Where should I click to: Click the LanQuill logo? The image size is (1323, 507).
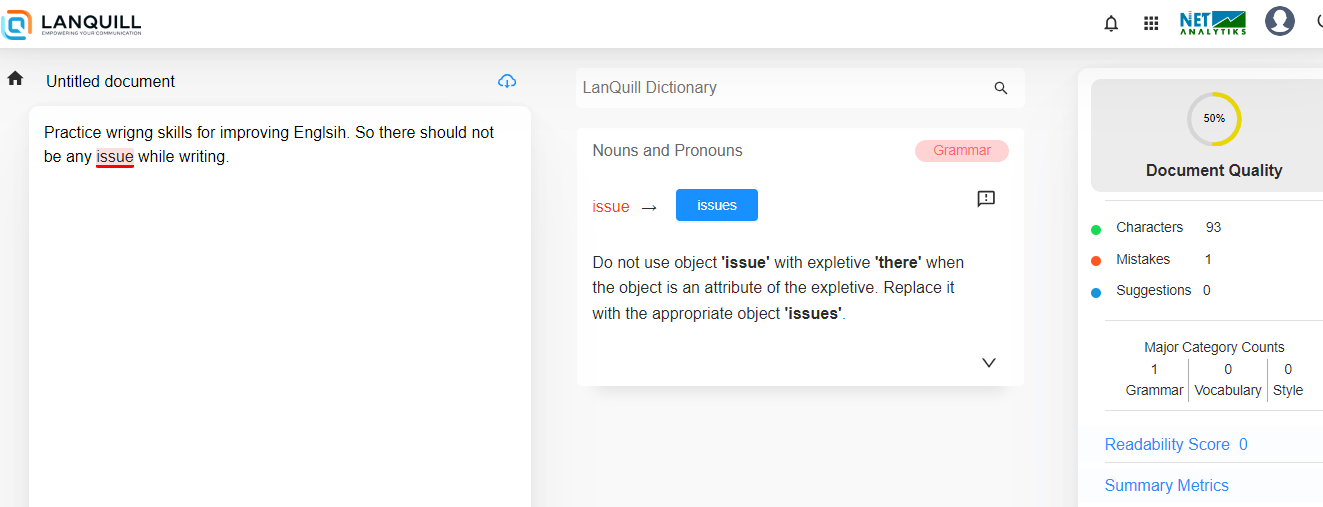[x=72, y=24]
